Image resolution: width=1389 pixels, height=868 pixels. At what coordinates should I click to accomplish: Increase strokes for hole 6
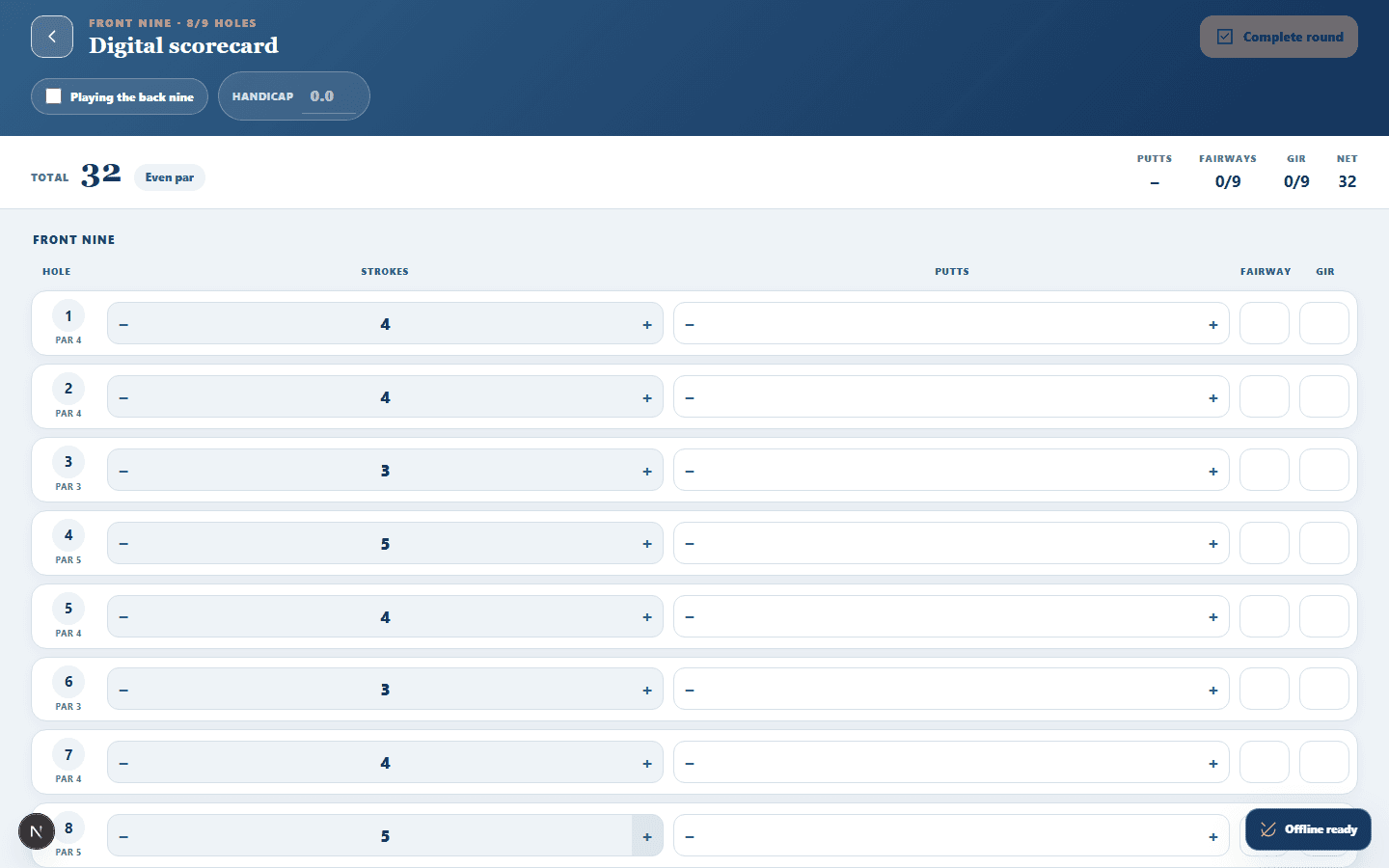[647, 690]
